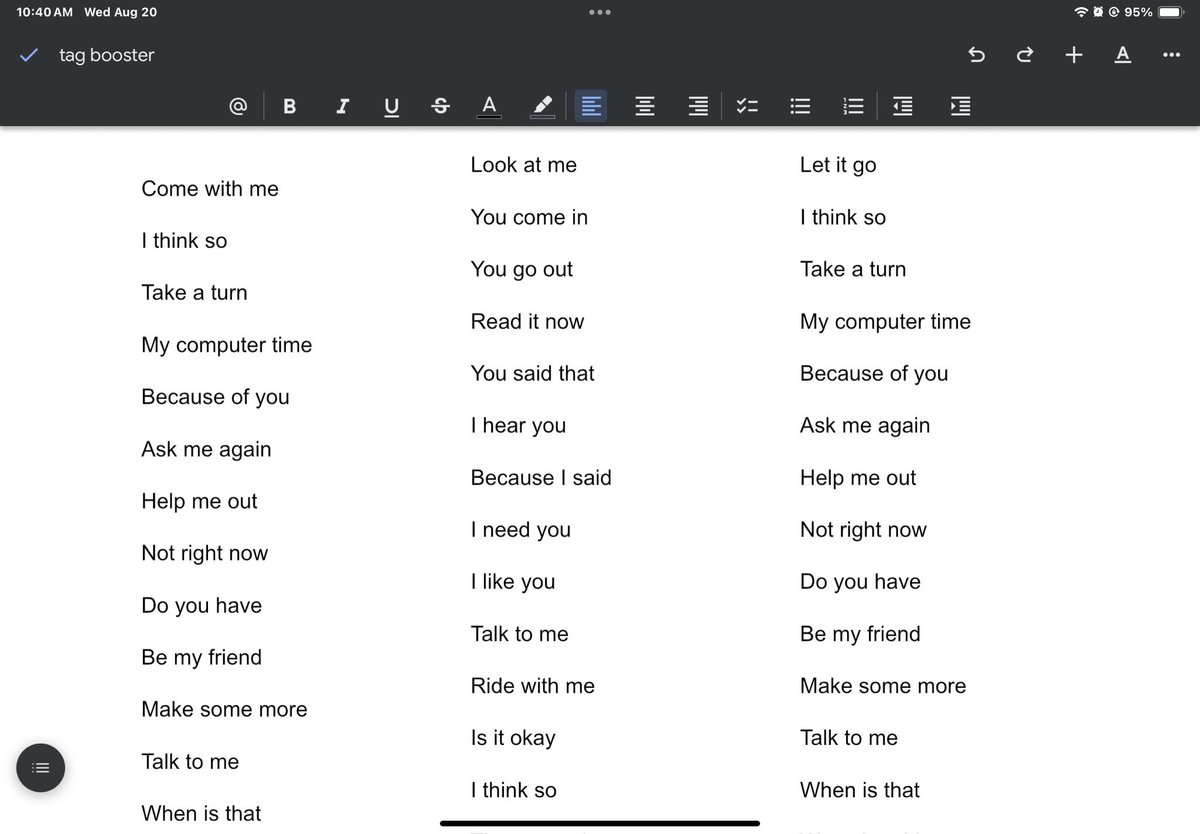The width and height of the screenshot is (1200, 834).
Task: Open the insert plus menu
Action: (x=1074, y=55)
